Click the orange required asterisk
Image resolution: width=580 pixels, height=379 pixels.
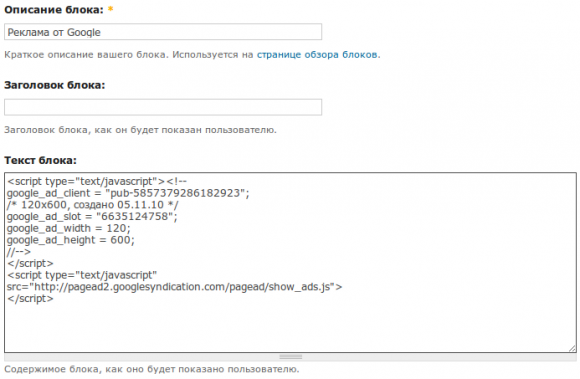click(110, 9)
